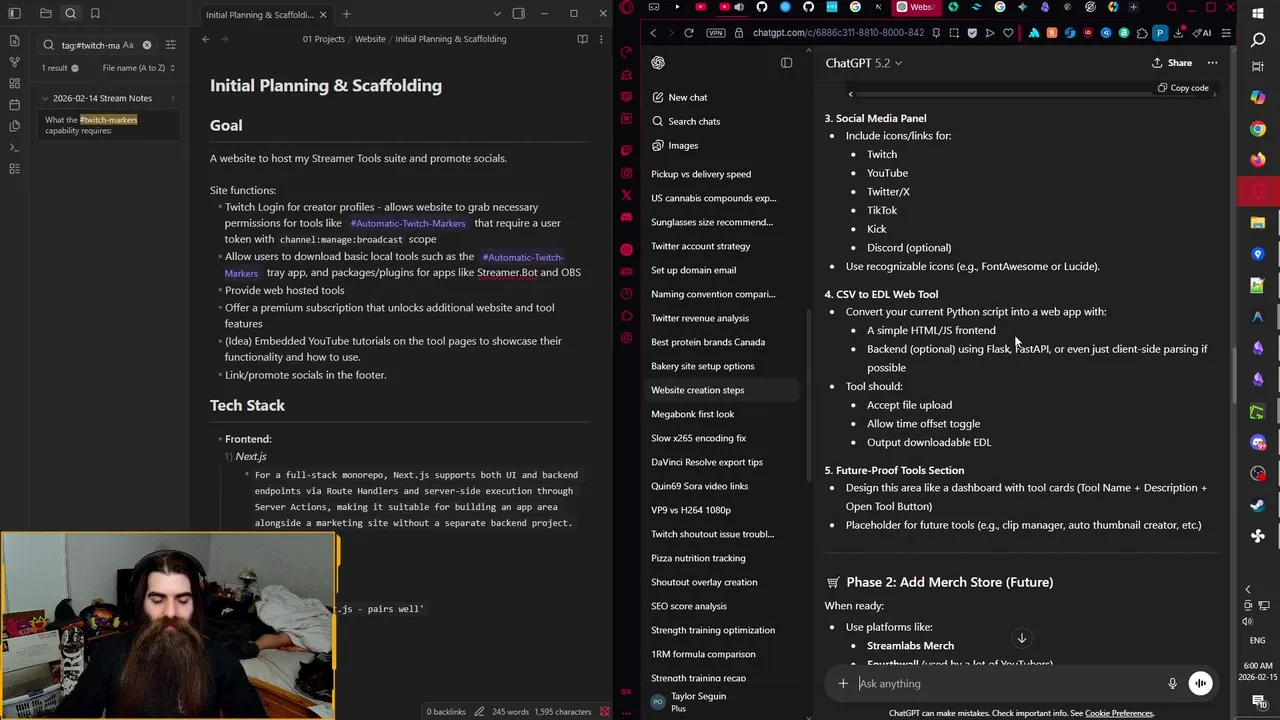Click Copy code button

point(1182,88)
